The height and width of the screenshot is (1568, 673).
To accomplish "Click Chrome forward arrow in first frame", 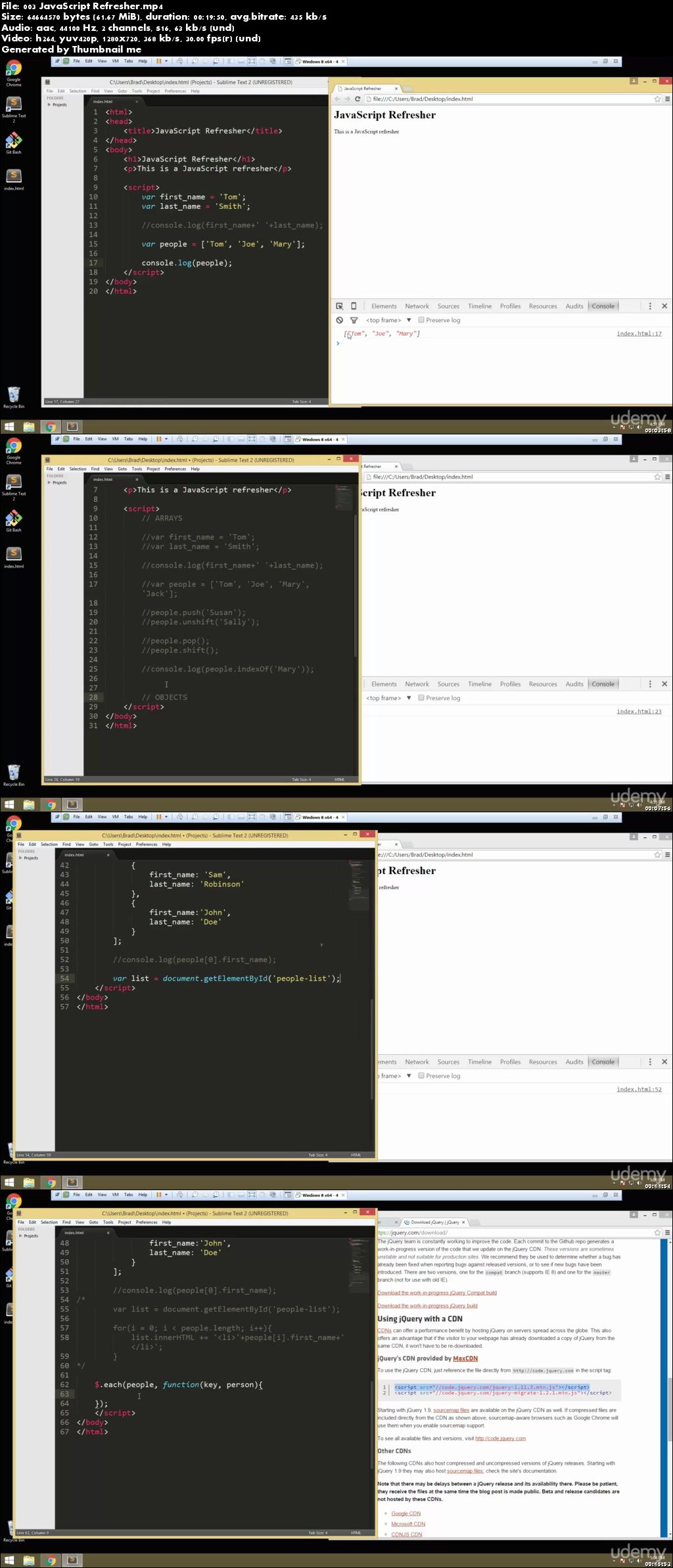I will [x=347, y=99].
